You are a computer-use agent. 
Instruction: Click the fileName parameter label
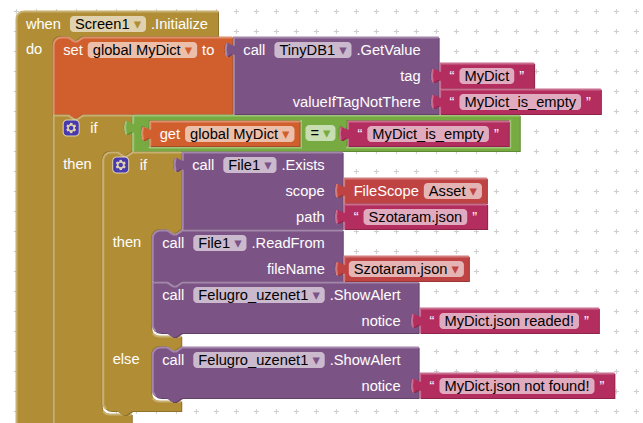tap(296, 269)
